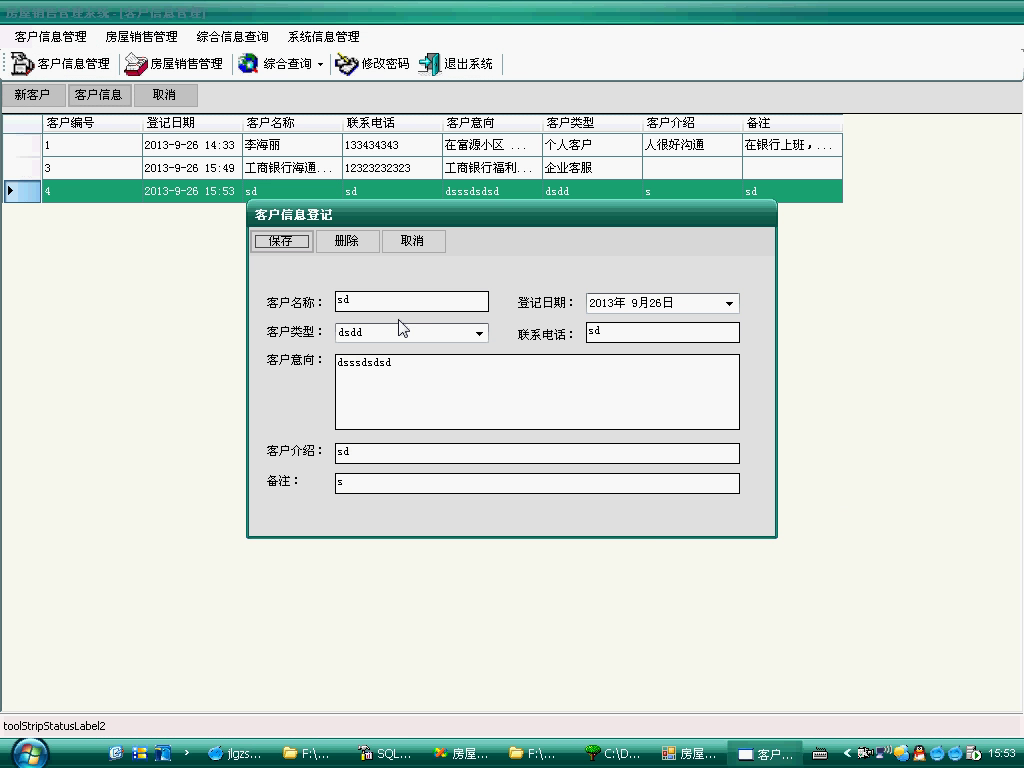Open the 系统信息管理 menu
The width and height of the screenshot is (1024, 768).
323,37
